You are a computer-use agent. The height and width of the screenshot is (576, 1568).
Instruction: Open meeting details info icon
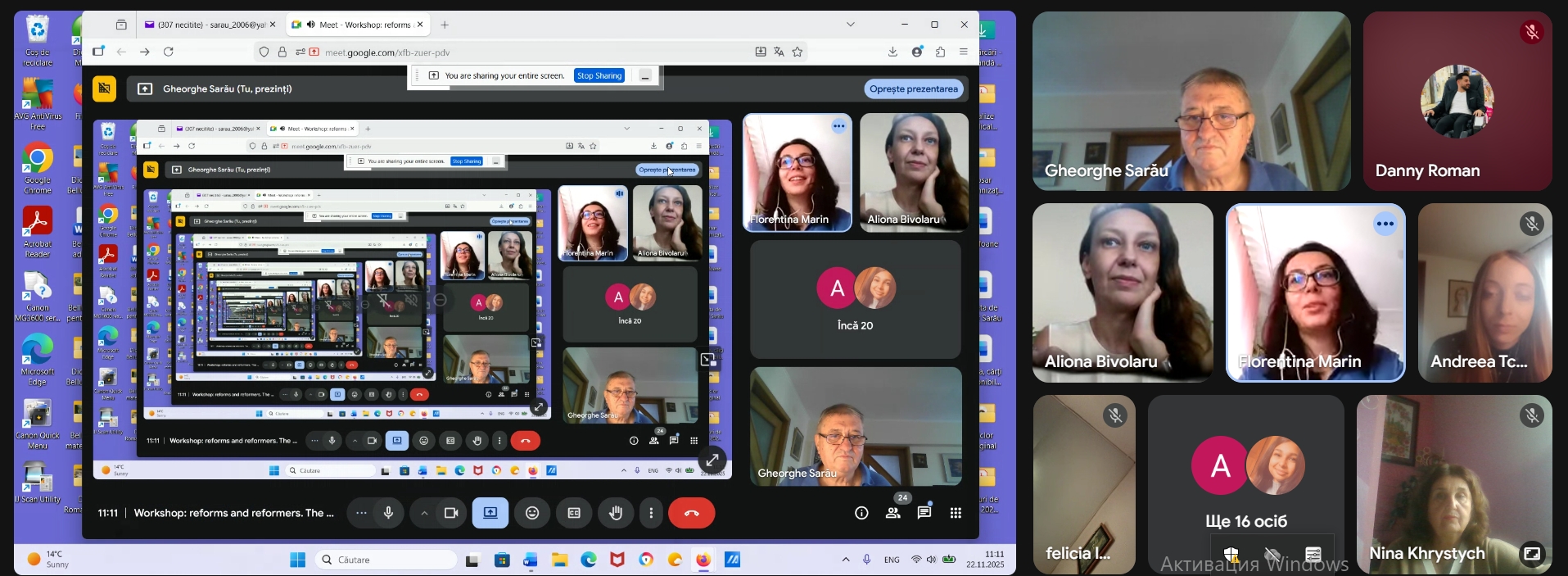coord(861,513)
